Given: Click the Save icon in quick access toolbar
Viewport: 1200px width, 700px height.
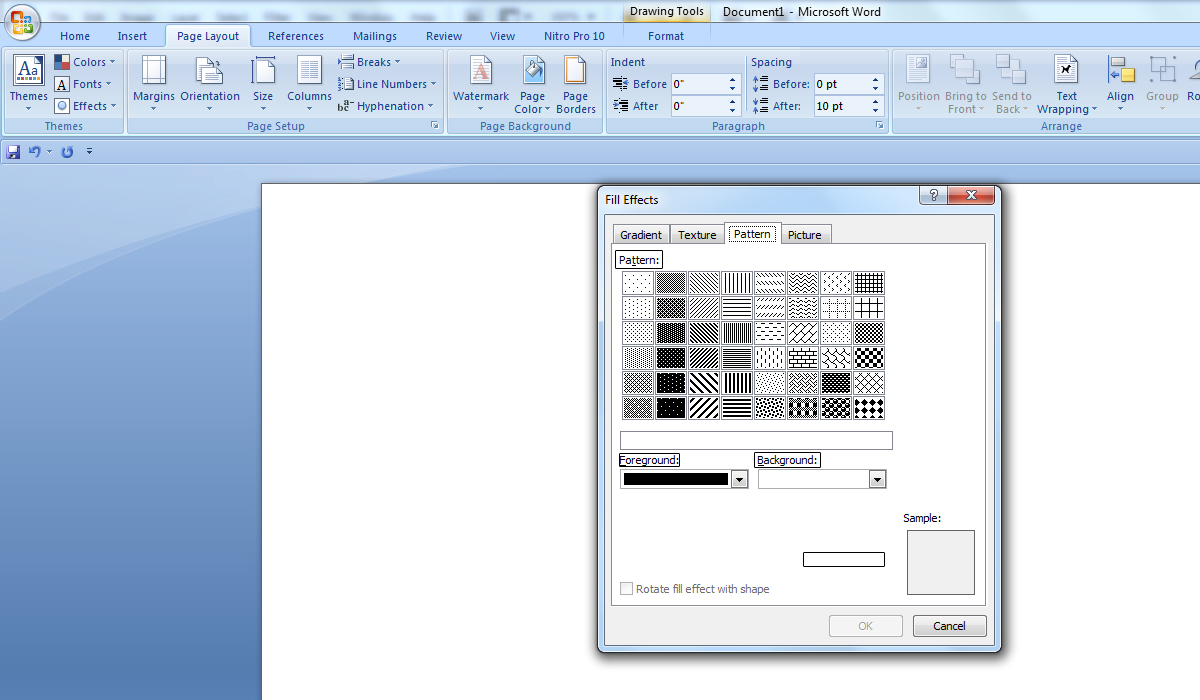Looking at the screenshot, I should click(x=13, y=152).
